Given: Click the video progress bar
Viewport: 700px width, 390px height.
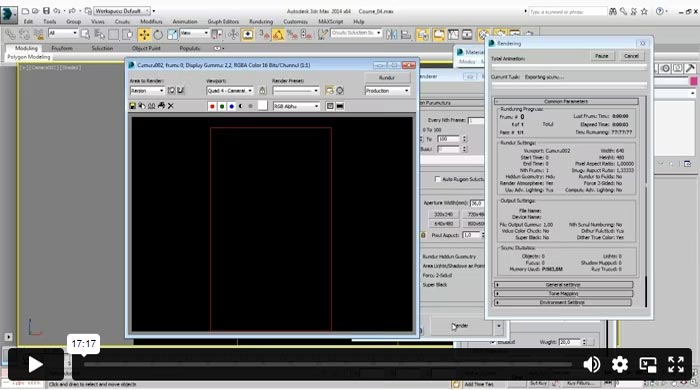Looking at the screenshot, I should click(328, 364).
